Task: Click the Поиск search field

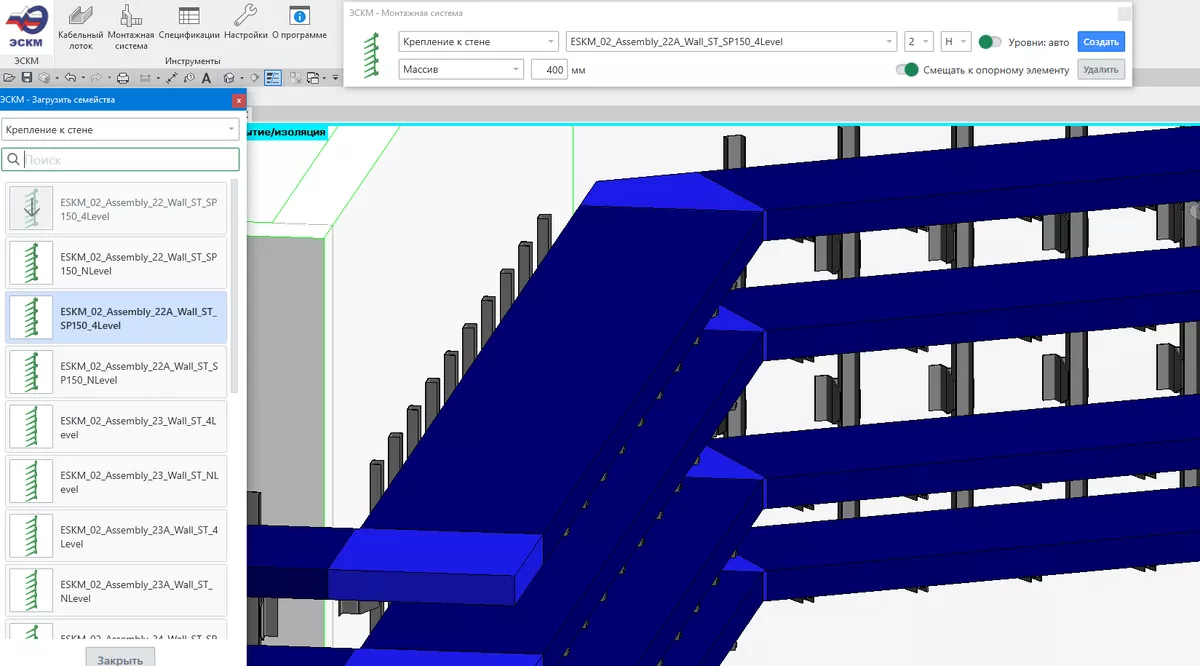Action: click(120, 159)
